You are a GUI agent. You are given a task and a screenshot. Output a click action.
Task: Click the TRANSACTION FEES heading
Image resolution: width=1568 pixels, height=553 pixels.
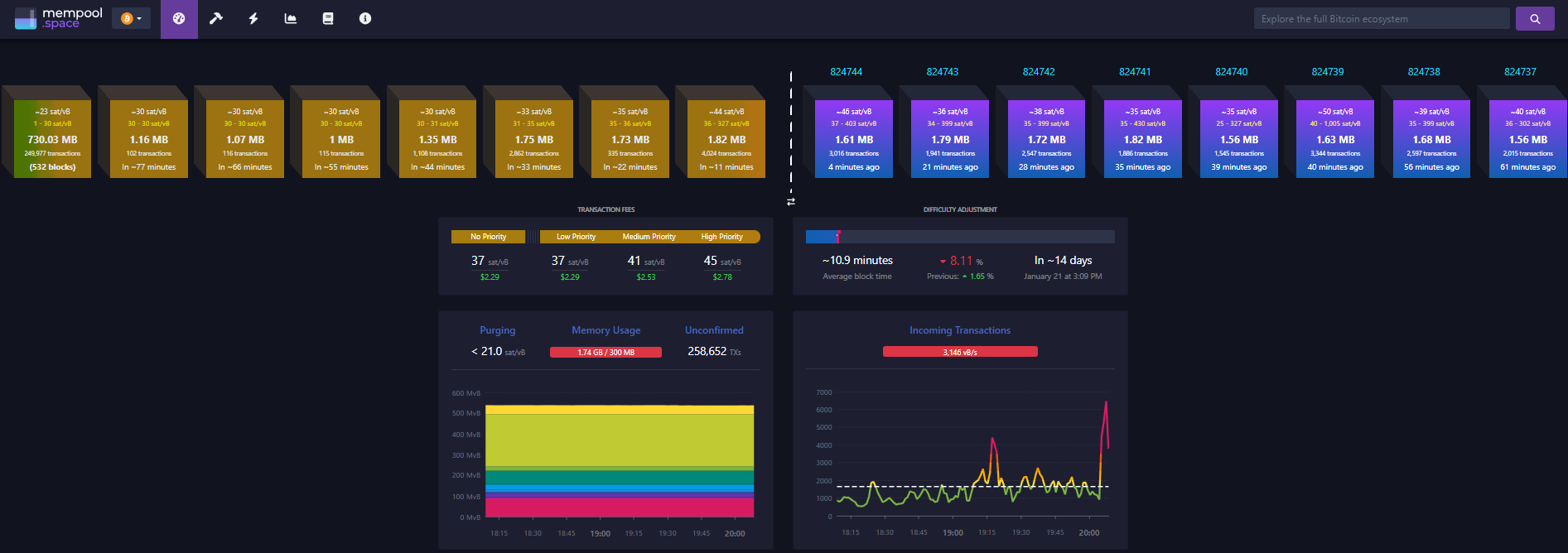(x=606, y=209)
